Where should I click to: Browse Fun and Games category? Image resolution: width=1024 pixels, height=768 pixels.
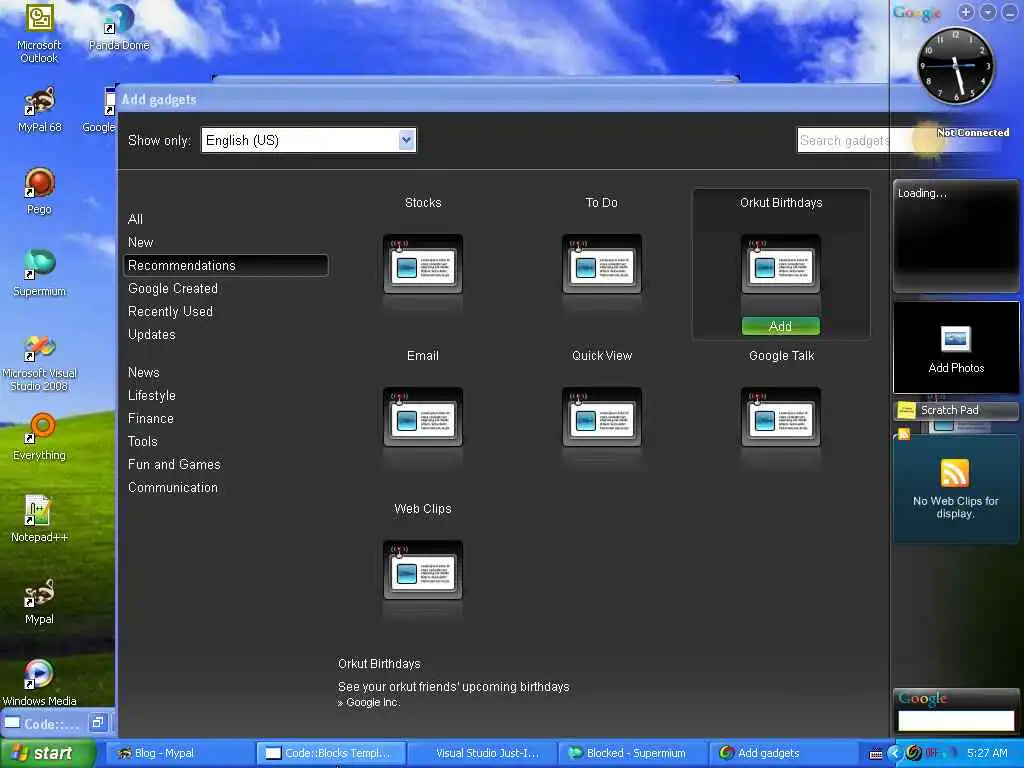pyautogui.click(x=174, y=464)
